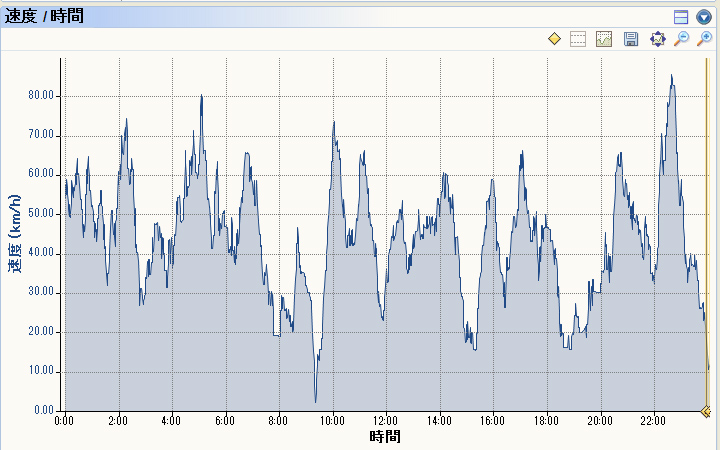Click the 80.00 speed axis value
Image resolution: width=720 pixels, height=450 pixels.
tap(41, 96)
